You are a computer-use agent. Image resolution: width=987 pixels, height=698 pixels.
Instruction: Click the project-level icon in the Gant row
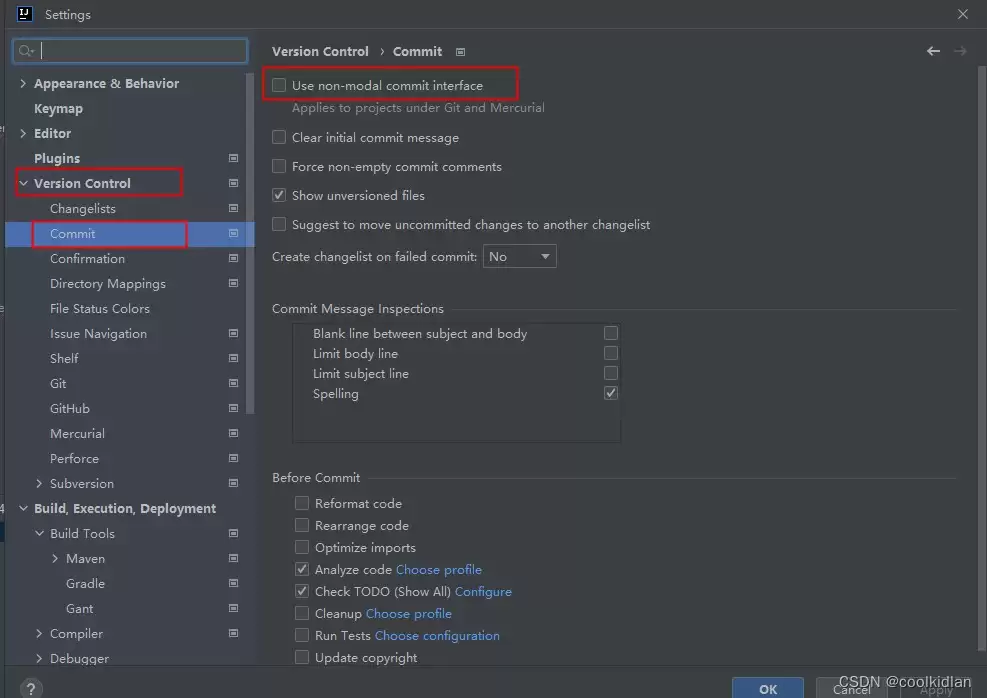coord(233,608)
